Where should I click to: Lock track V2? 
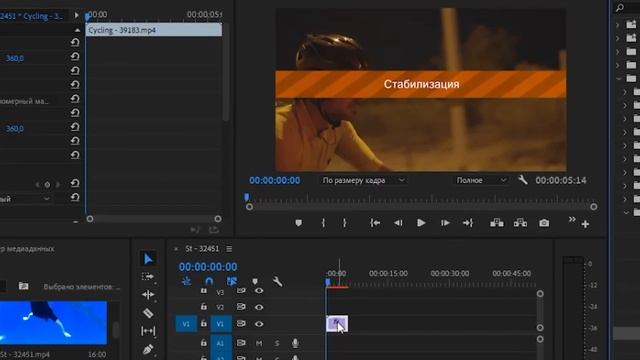204,307
